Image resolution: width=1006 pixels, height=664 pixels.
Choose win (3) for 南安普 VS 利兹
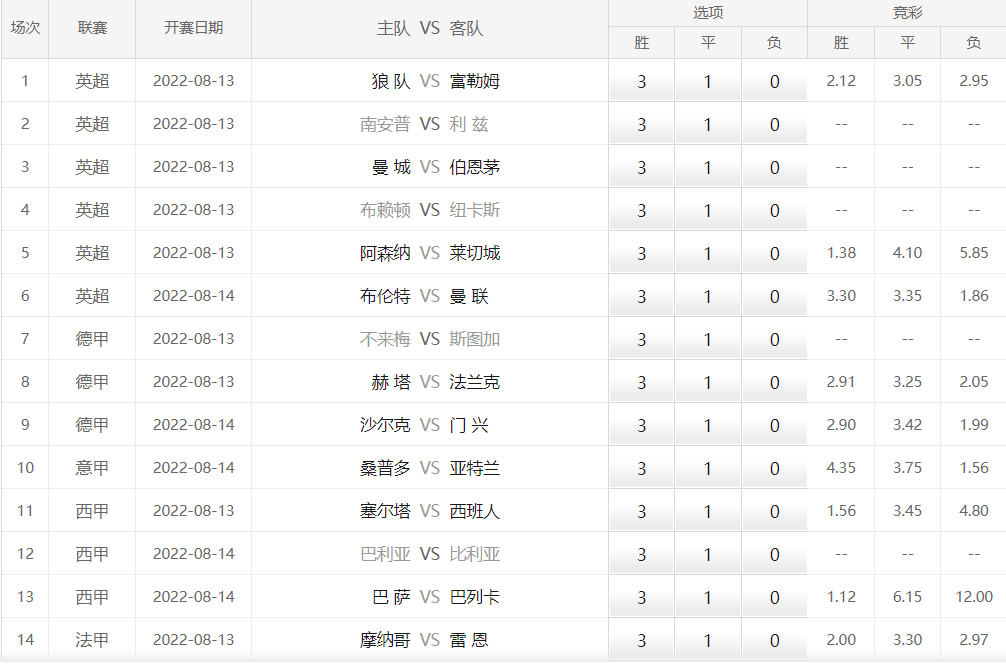coord(642,124)
